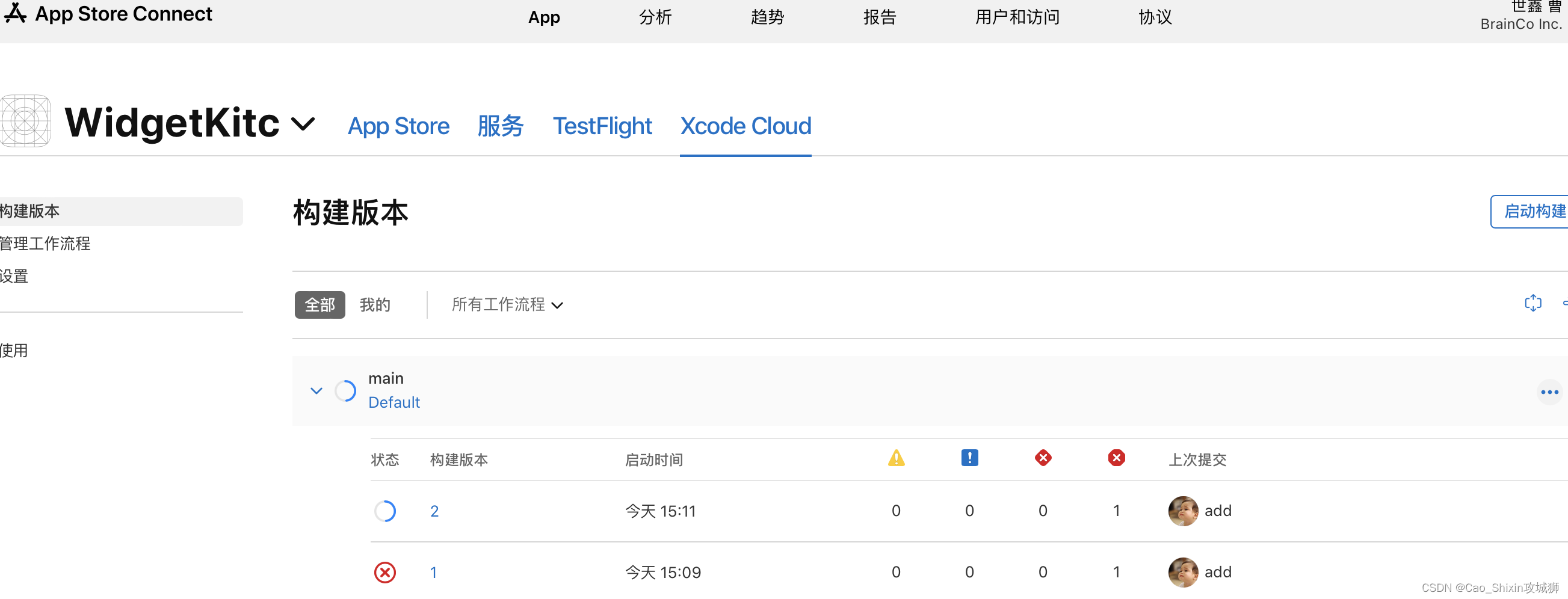1568x599 pixels.
Task: Open the Default workflow link
Action: [394, 402]
